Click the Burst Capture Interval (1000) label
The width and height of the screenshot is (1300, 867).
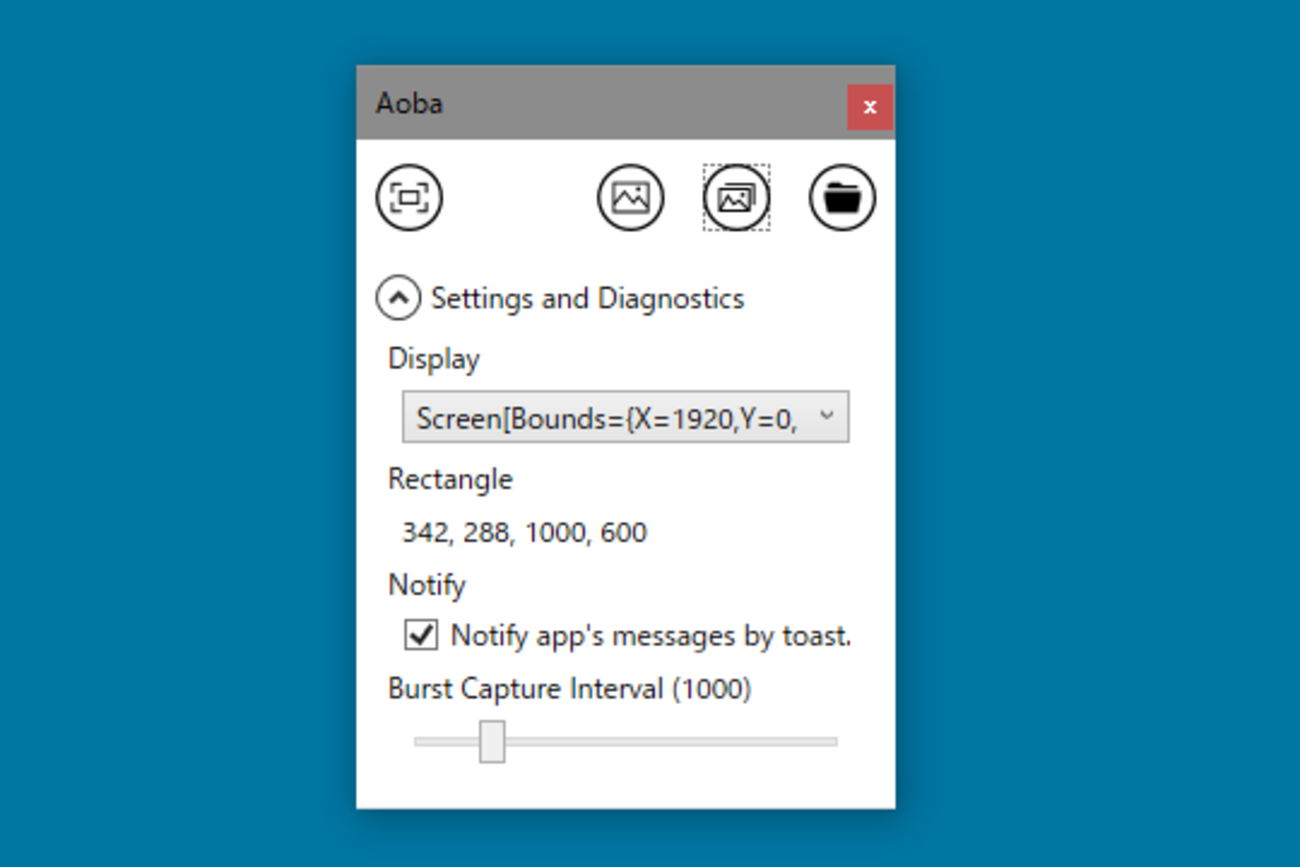point(570,688)
